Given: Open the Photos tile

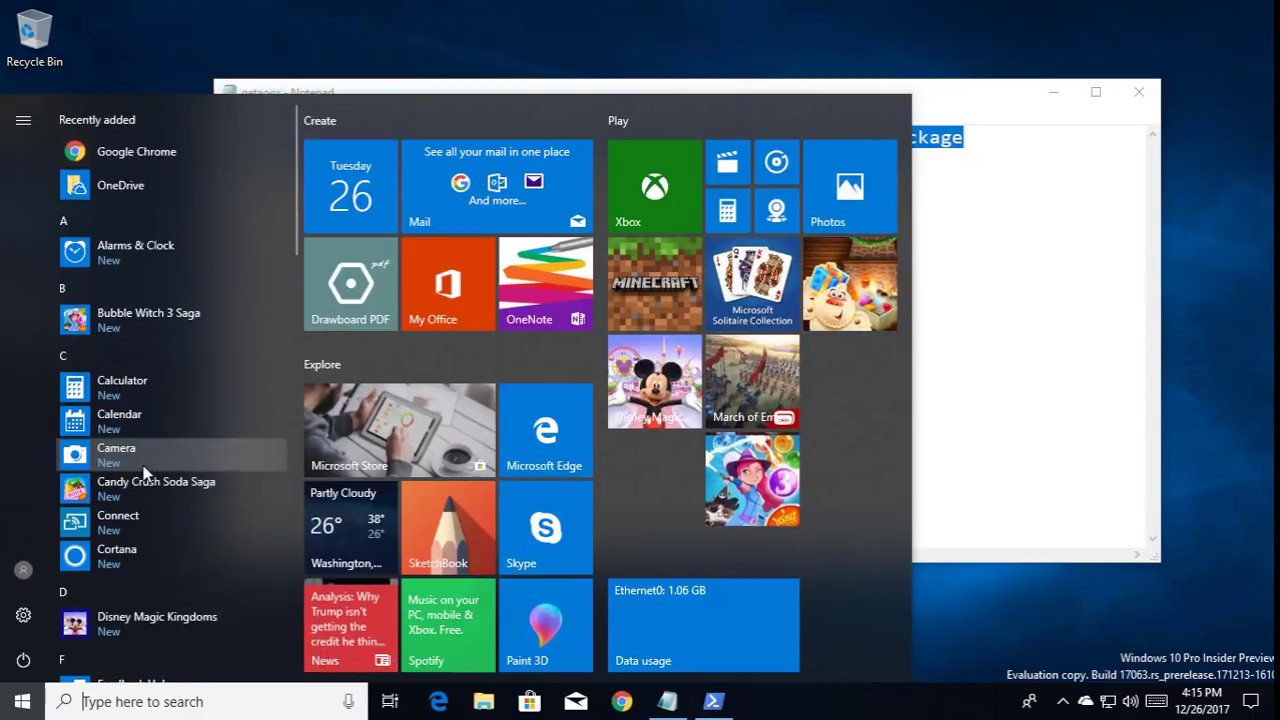Looking at the screenshot, I should tap(850, 186).
